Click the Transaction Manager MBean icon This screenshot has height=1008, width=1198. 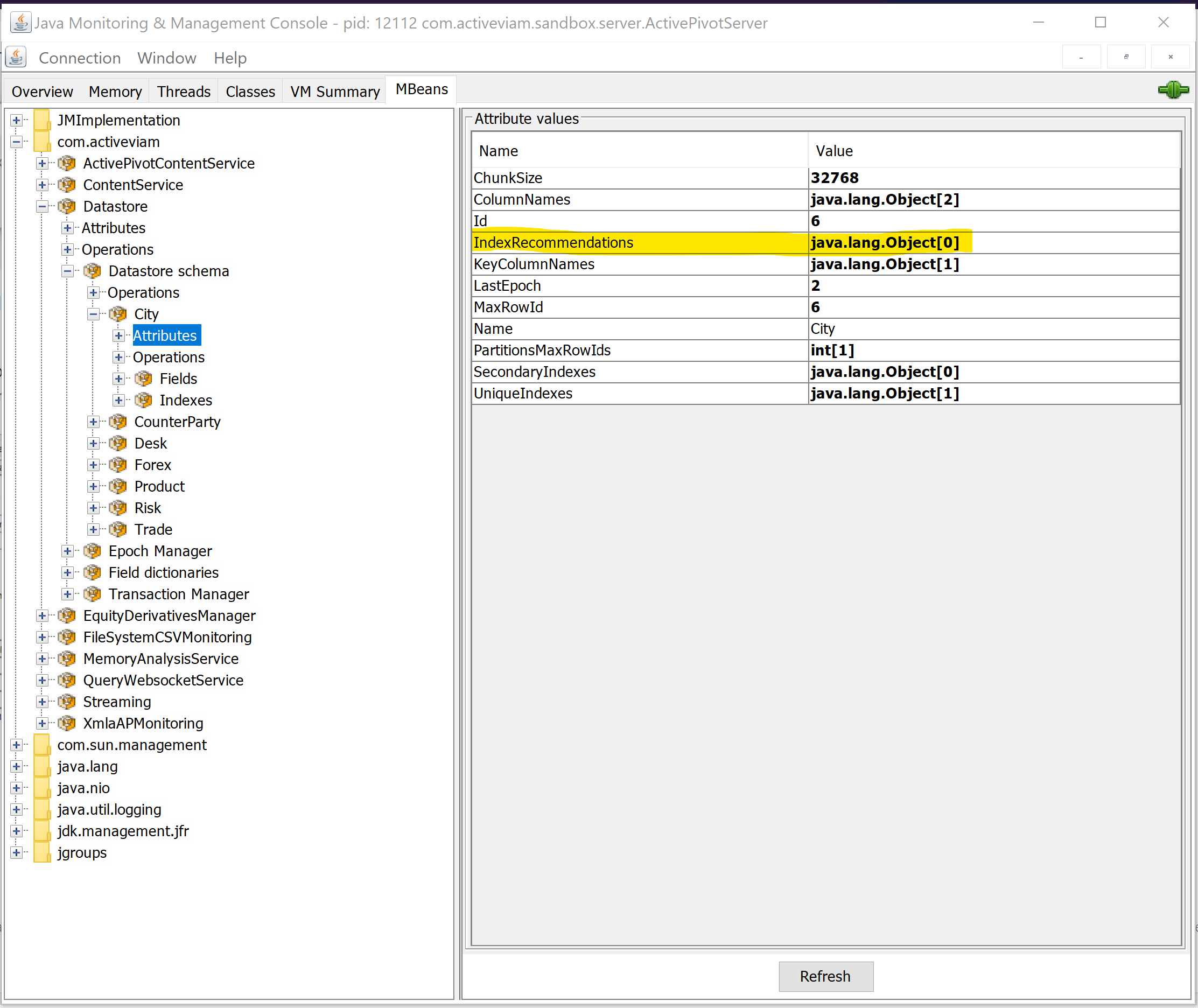click(x=92, y=594)
